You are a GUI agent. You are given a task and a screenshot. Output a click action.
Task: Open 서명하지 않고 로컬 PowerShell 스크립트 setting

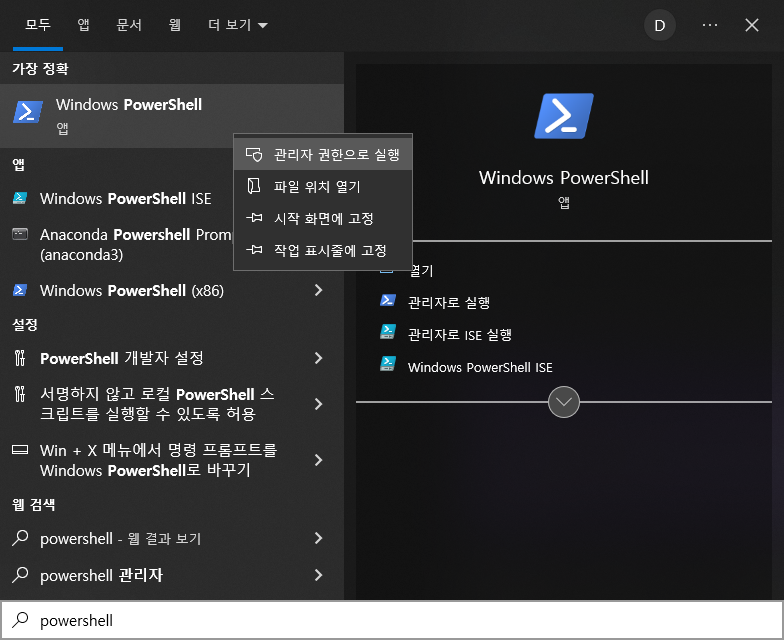(157, 404)
